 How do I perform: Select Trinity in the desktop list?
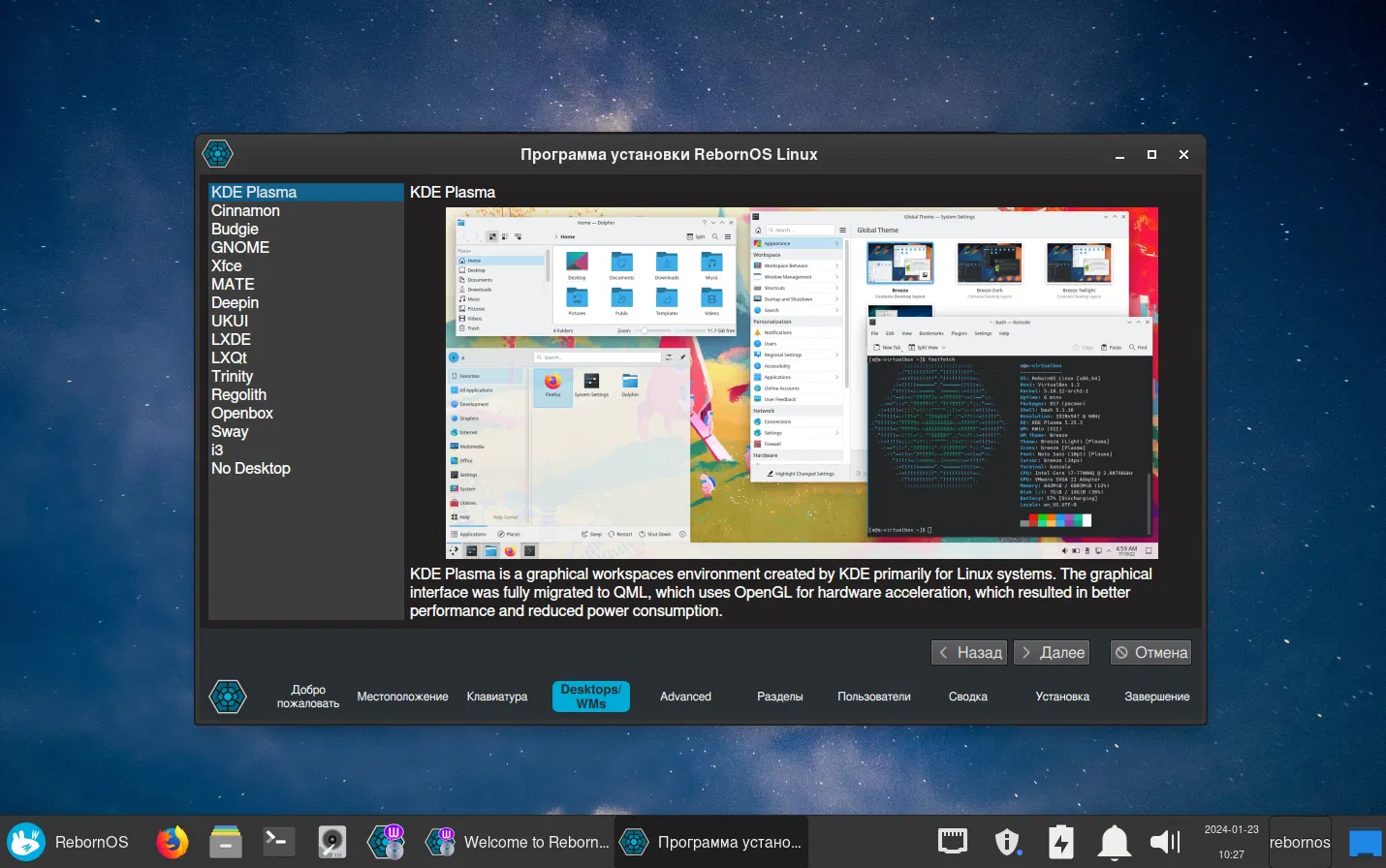(x=306, y=376)
